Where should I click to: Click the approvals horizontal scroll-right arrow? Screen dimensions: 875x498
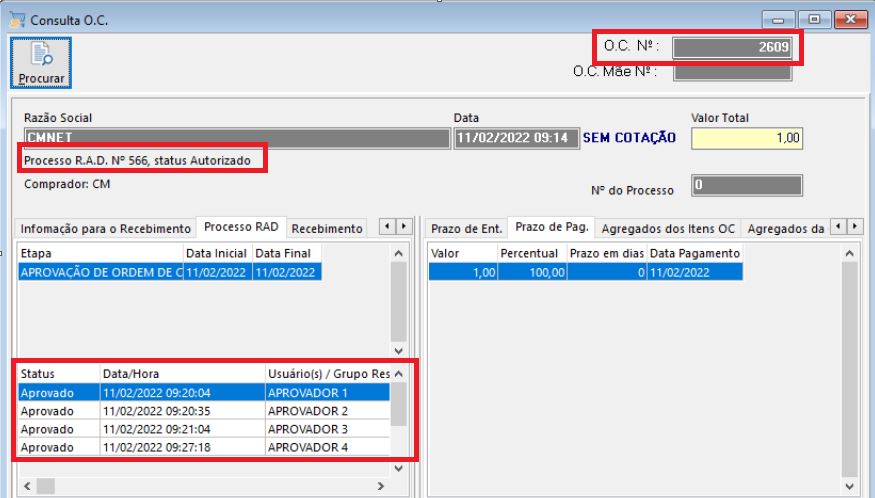381,486
